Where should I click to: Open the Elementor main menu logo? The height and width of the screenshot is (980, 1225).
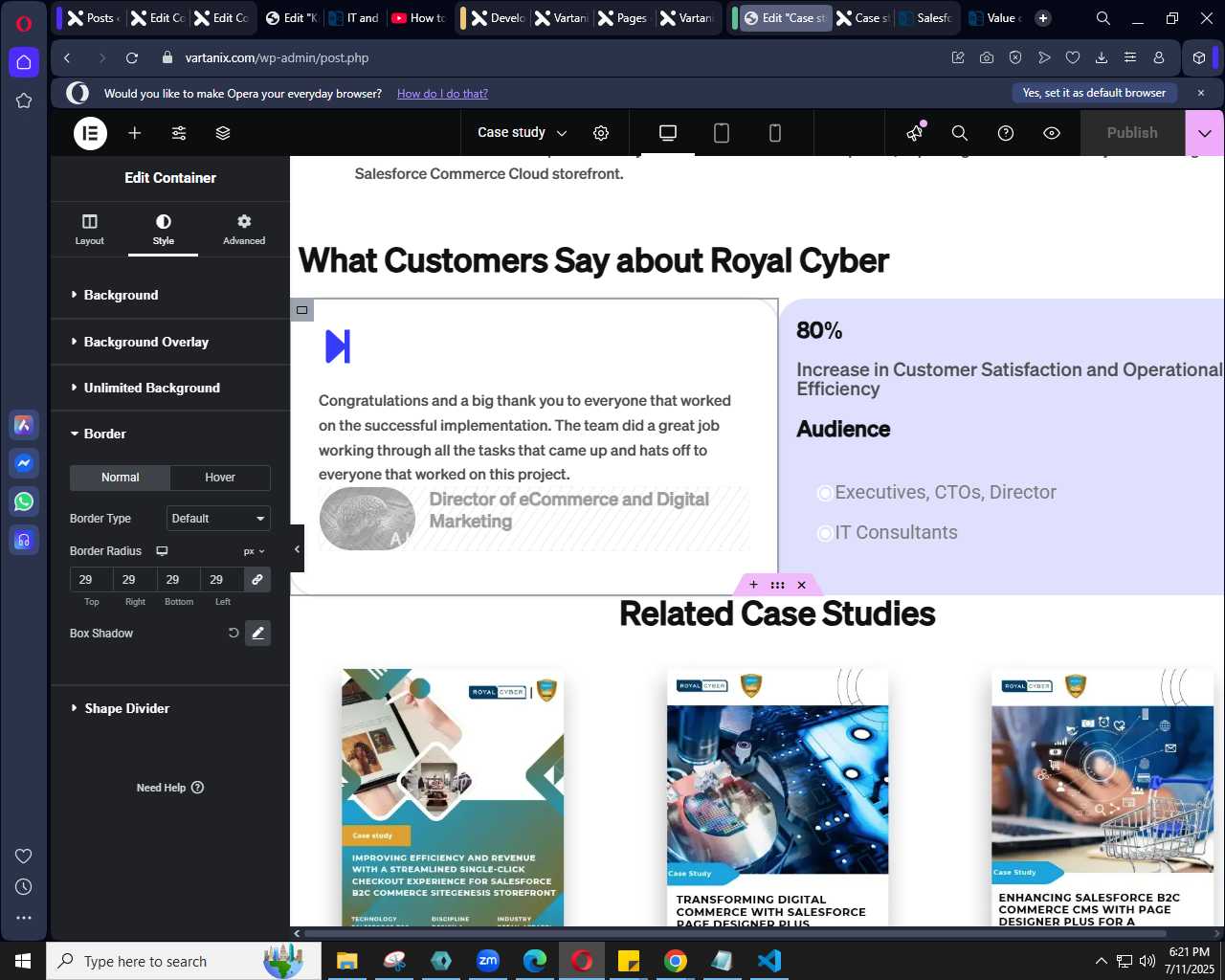coord(90,133)
